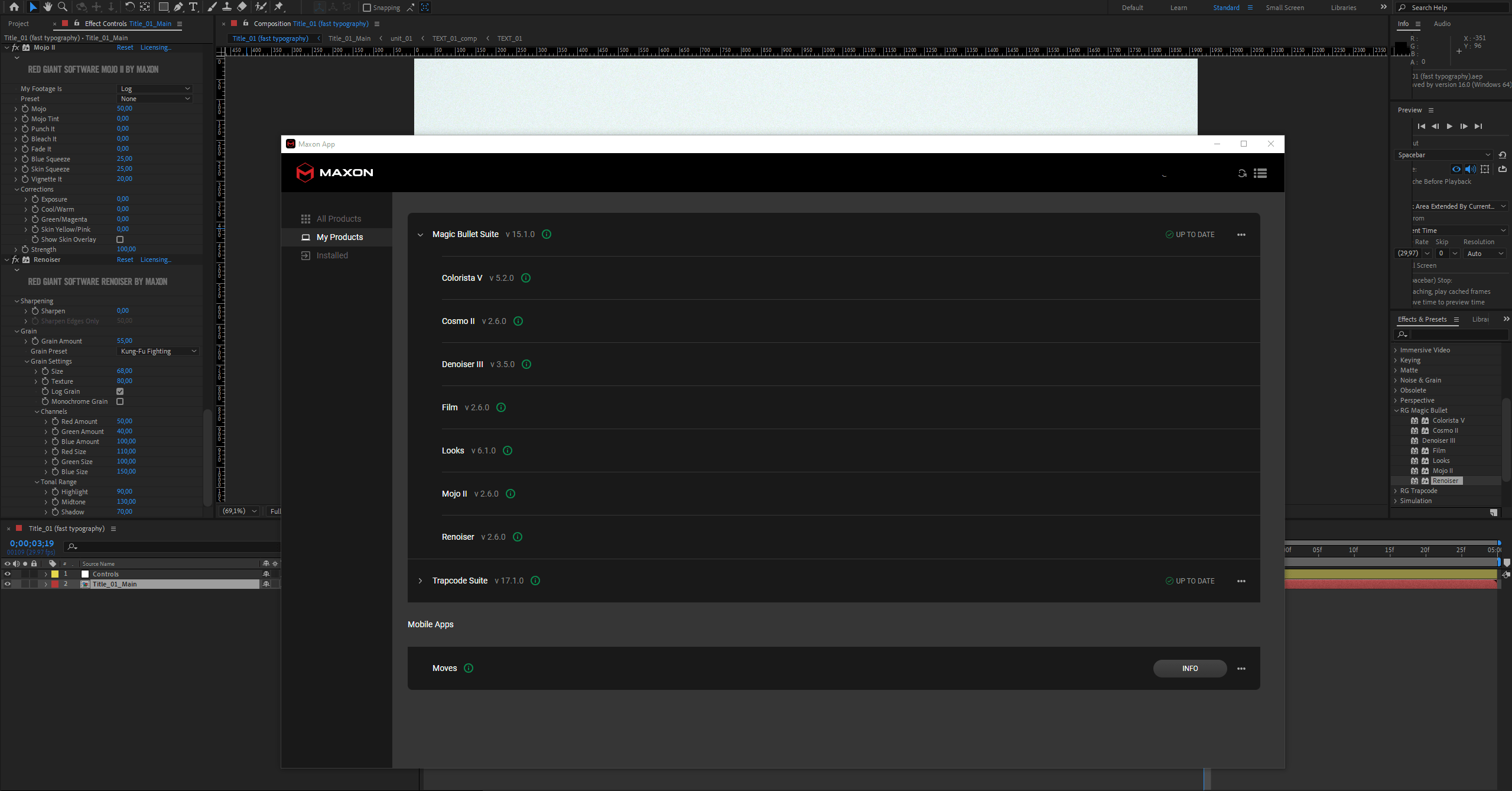Open the Grain Preset Kung-Fu Fighting dropdown
The width and height of the screenshot is (1512, 791).
[x=158, y=351]
